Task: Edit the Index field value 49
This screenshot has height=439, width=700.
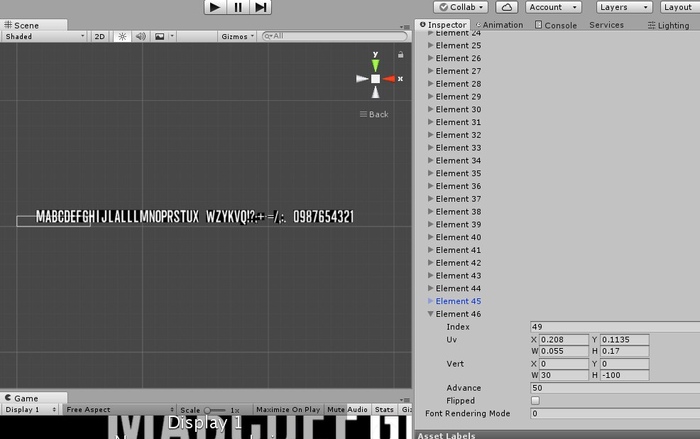Action: pos(615,327)
